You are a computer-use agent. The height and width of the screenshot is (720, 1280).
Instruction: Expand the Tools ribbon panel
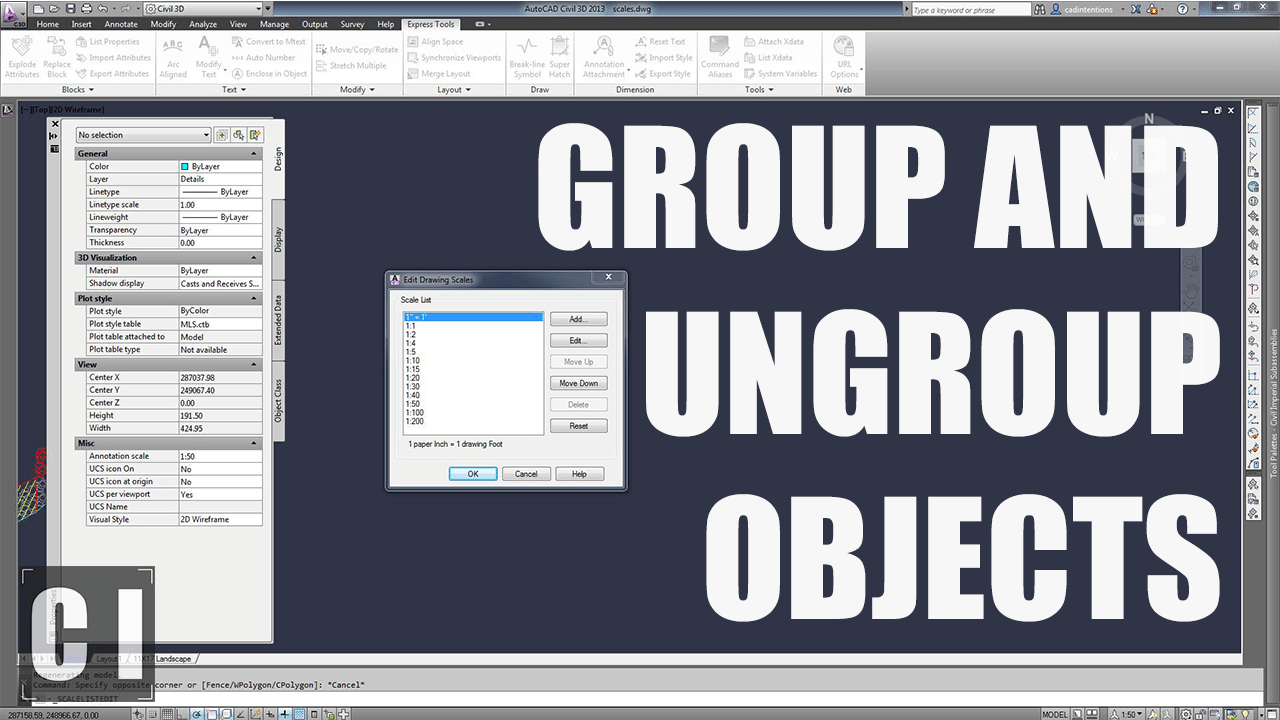(x=759, y=89)
